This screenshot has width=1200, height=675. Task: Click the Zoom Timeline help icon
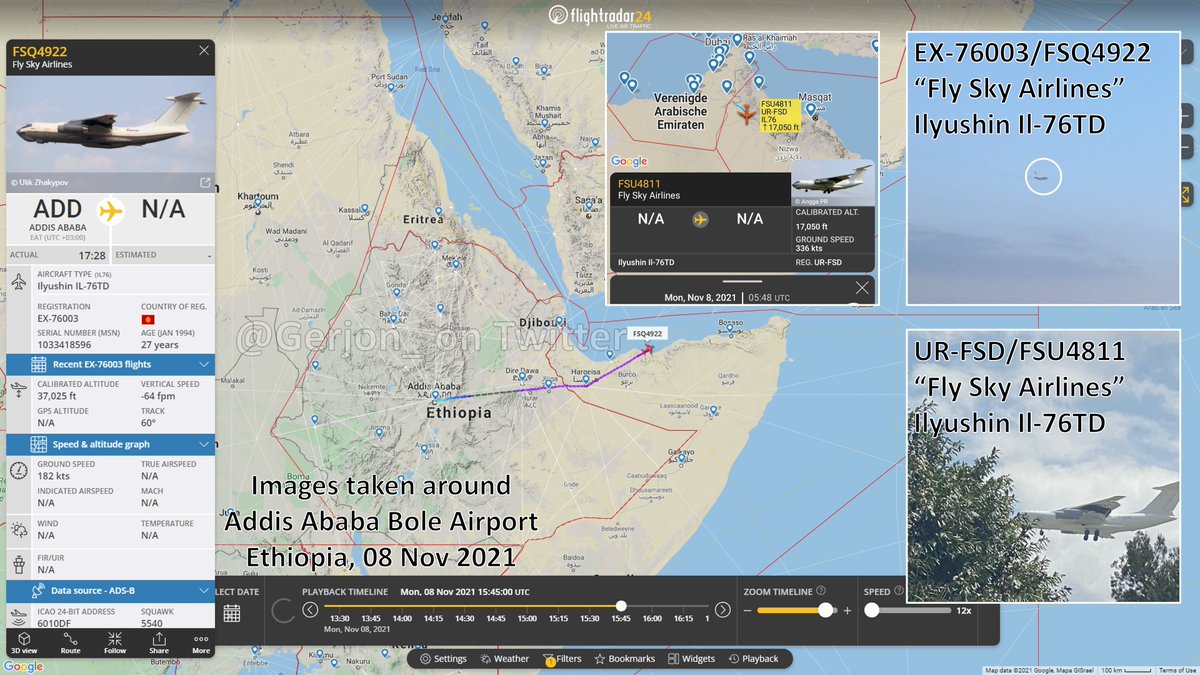tap(821, 591)
